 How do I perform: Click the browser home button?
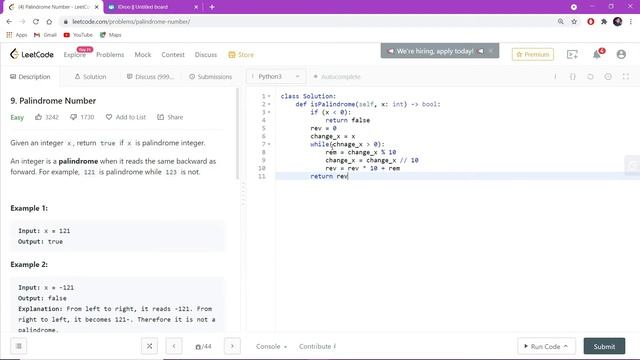coord(49,22)
